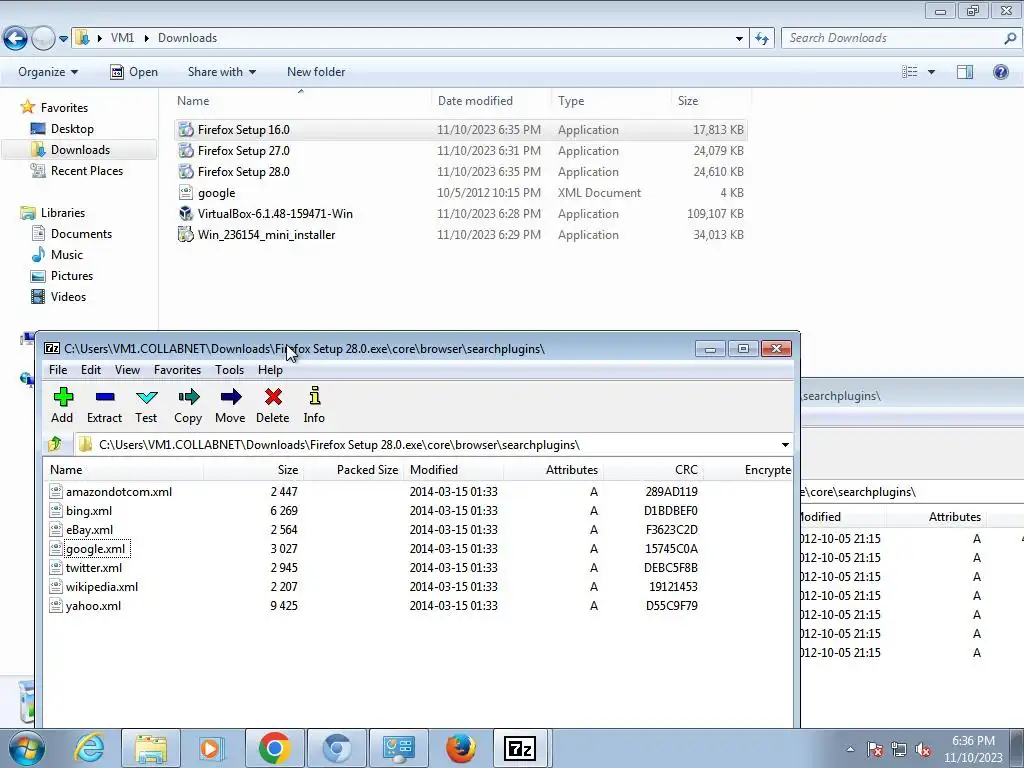Click the Explorer Back navigation button

16,39
